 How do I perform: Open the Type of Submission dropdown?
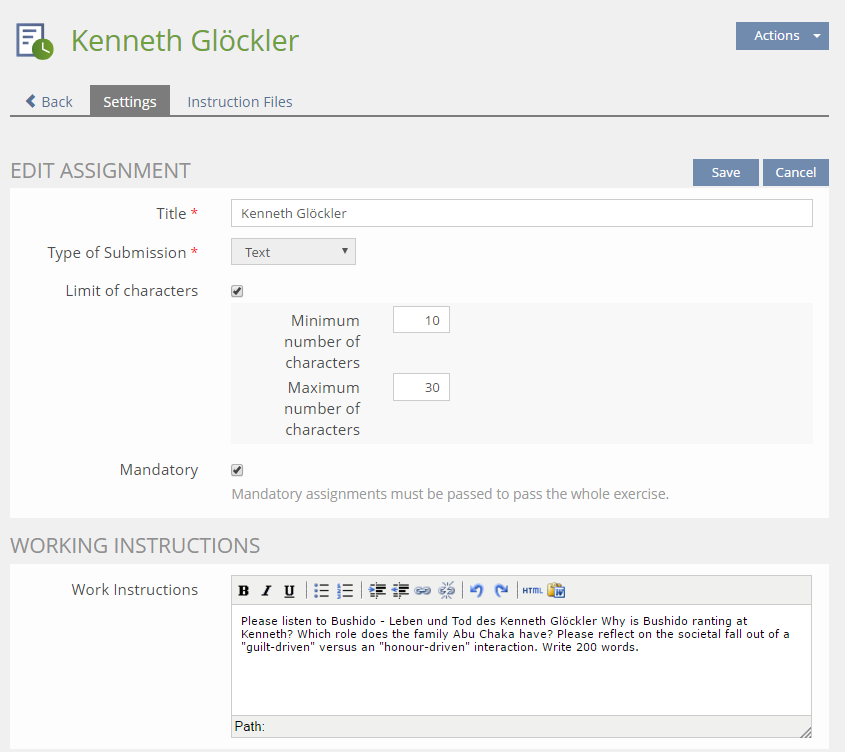point(293,252)
